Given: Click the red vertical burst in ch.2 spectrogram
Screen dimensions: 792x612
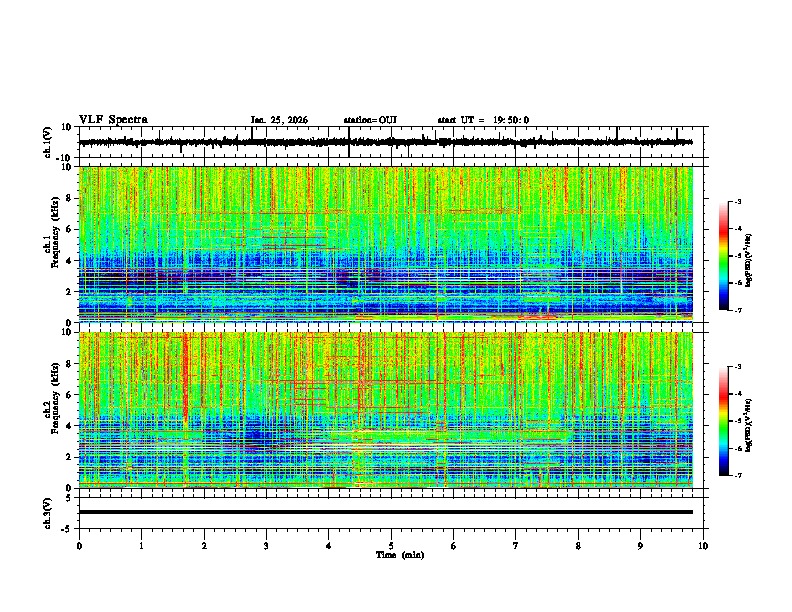Looking at the screenshot, I should tap(185, 379).
